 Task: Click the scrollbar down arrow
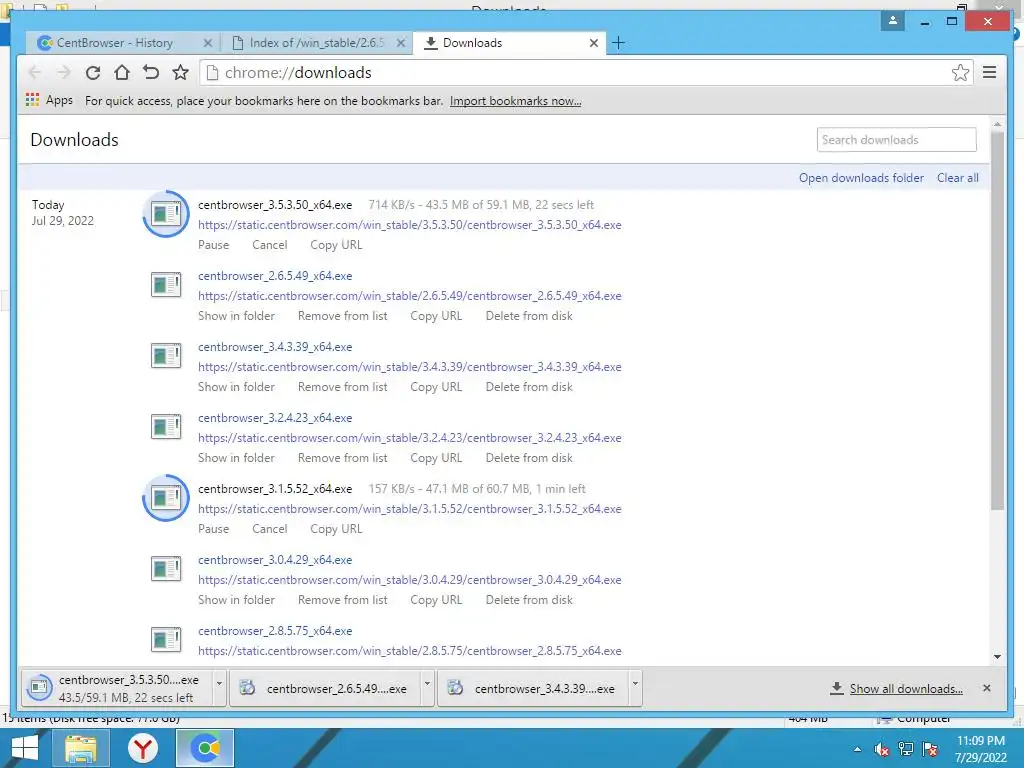tap(997, 657)
